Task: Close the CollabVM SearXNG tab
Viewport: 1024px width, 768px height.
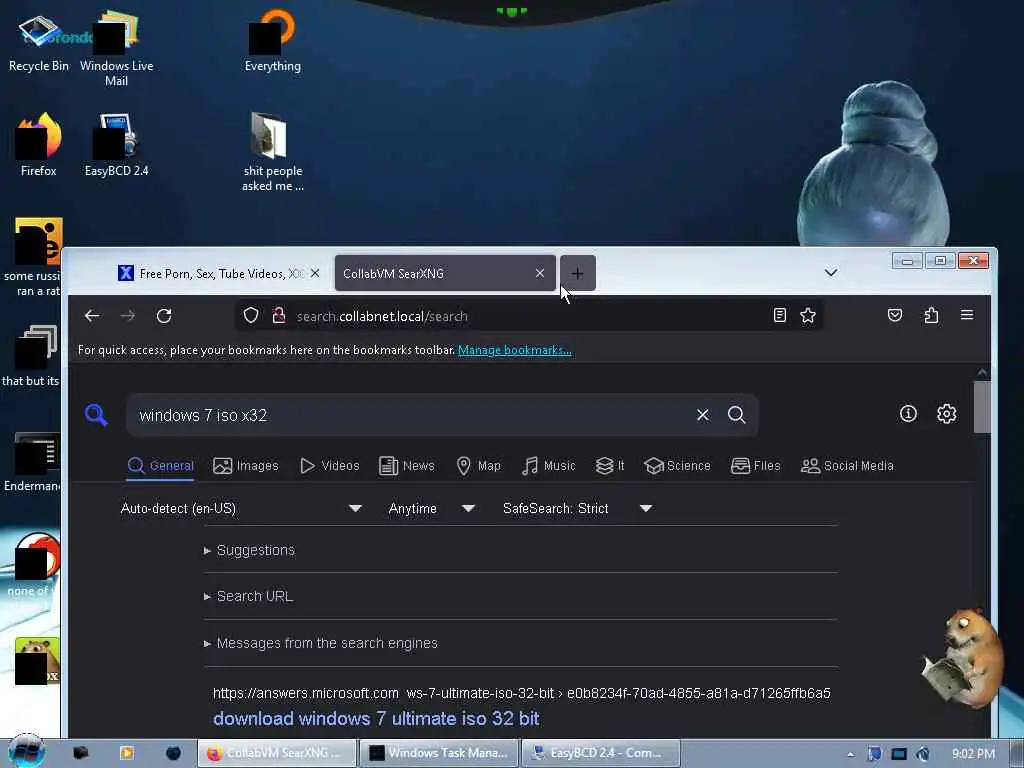Action: point(540,274)
